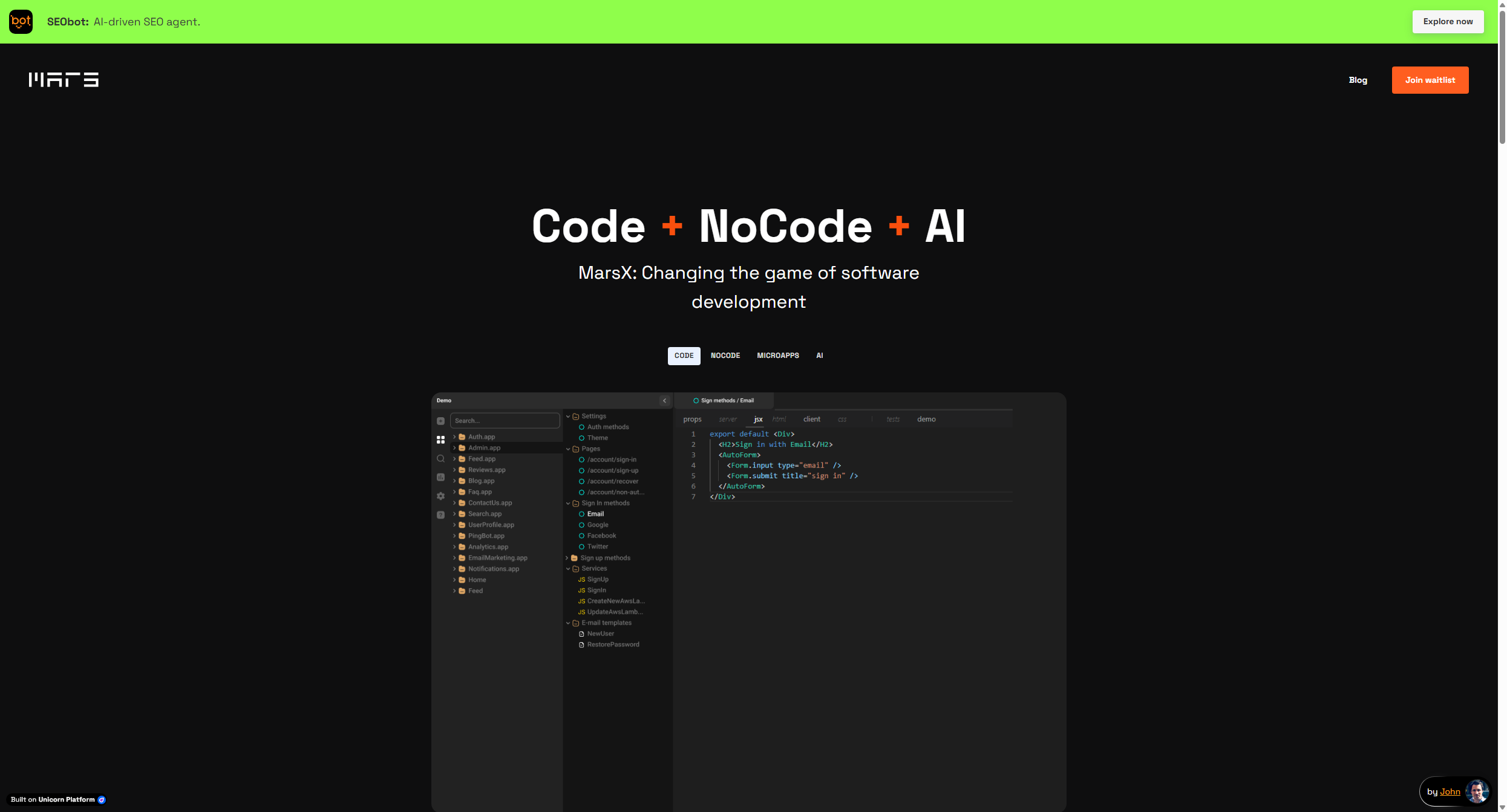1507x812 pixels.
Task: Click the Explore now button
Action: point(1448,22)
